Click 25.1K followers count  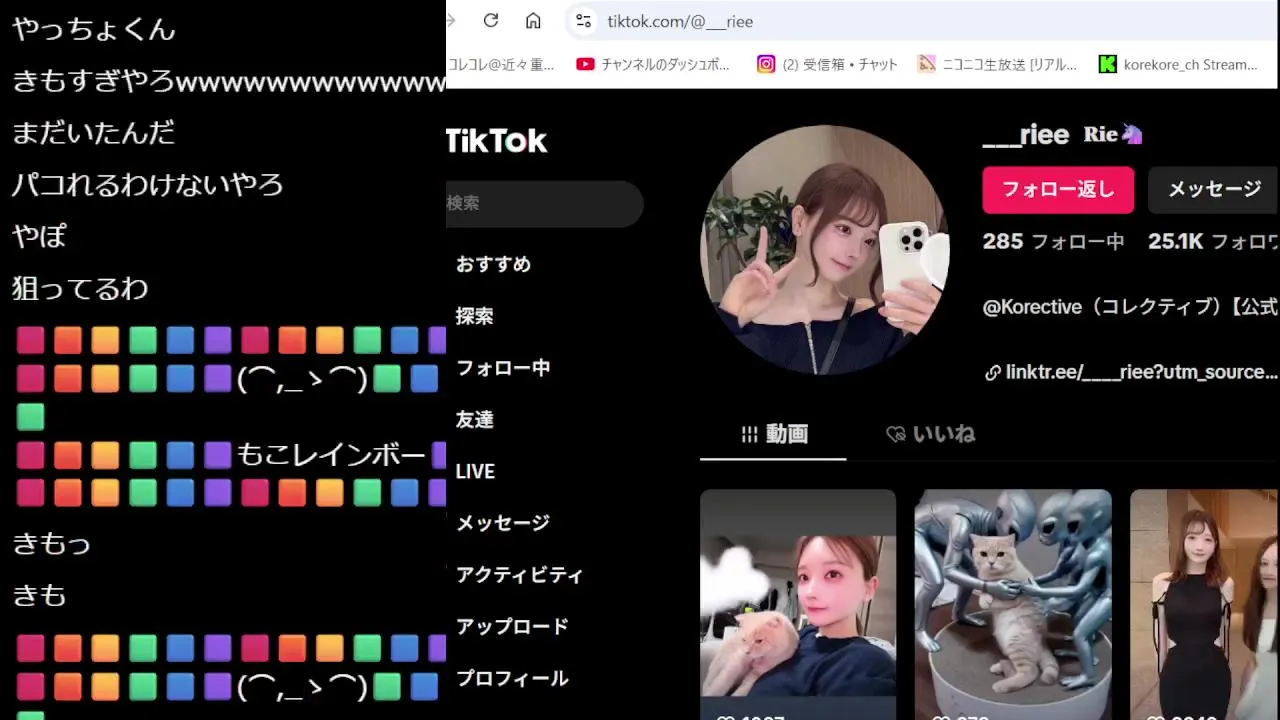[1213, 241]
